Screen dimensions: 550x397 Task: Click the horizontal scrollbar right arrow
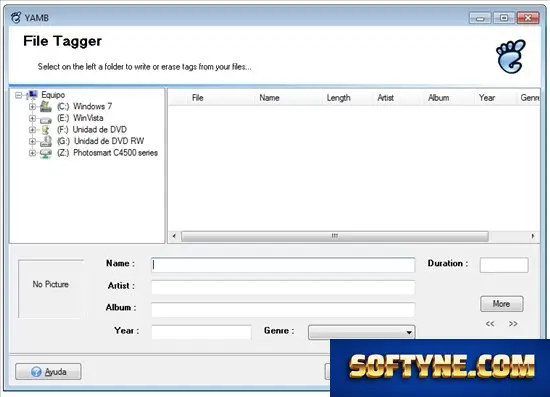coord(533,236)
